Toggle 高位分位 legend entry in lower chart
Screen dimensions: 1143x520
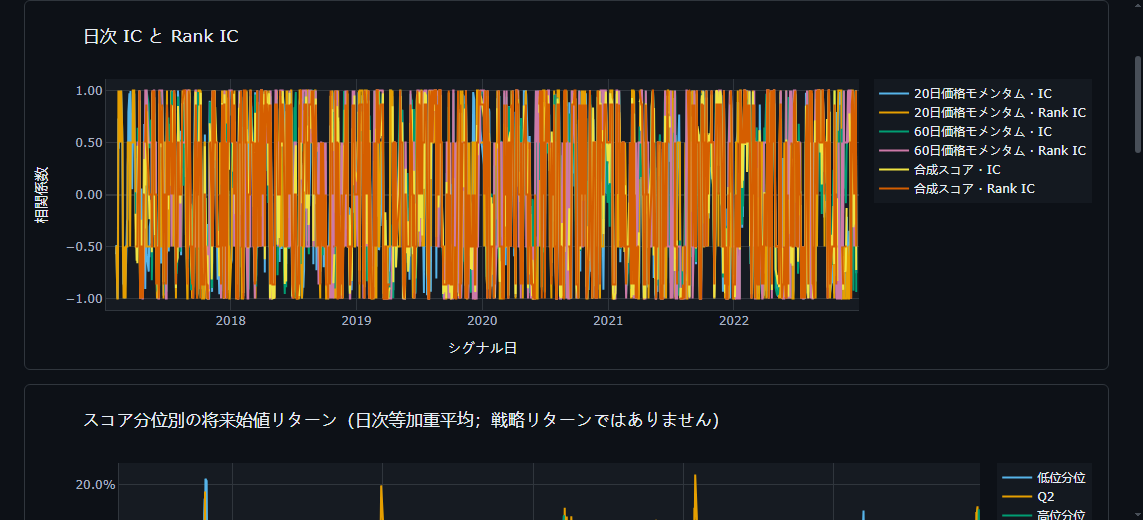coord(1044,515)
